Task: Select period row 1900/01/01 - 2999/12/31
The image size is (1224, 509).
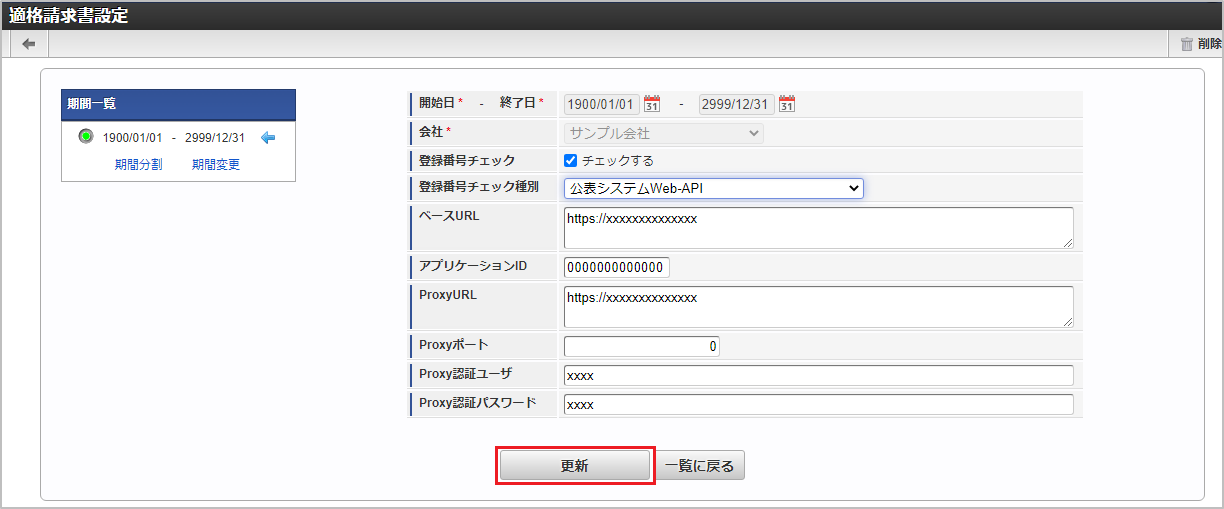Action: [174, 138]
